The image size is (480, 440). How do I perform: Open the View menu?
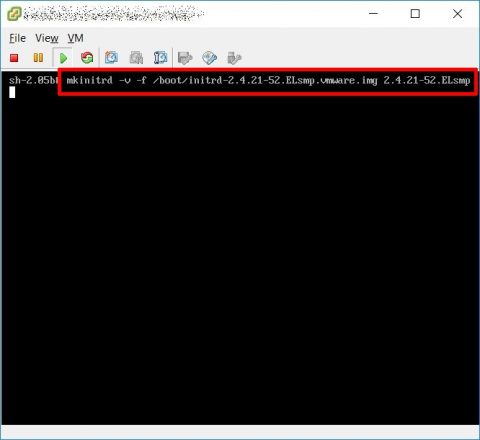[47, 38]
